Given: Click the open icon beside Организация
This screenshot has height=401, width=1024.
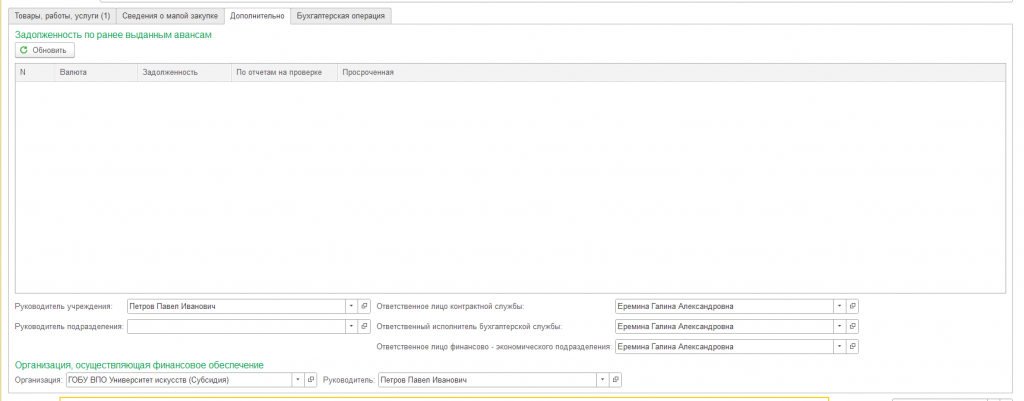Looking at the screenshot, I should [311, 379].
